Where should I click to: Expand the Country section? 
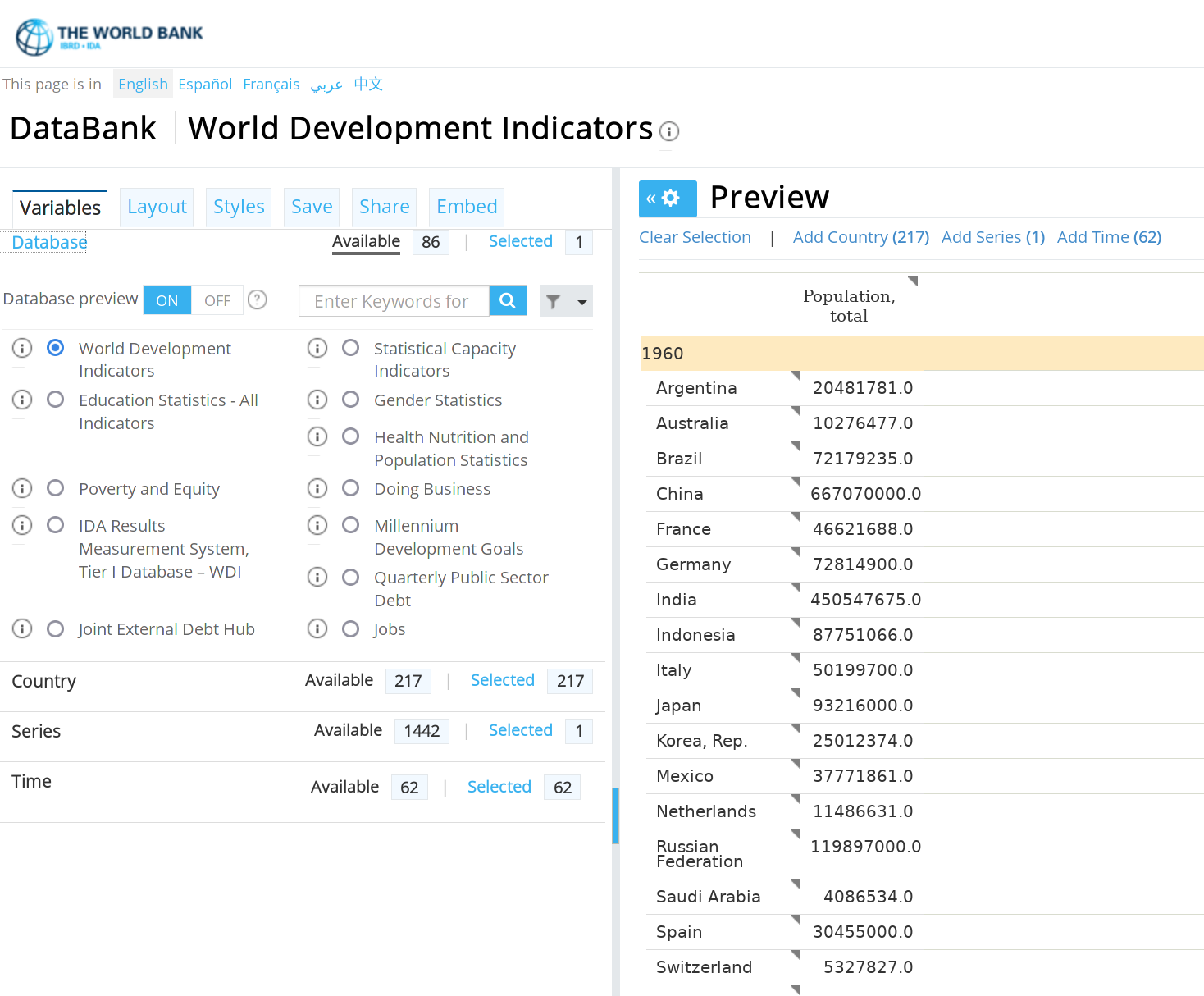pyautogui.click(x=43, y=682)
